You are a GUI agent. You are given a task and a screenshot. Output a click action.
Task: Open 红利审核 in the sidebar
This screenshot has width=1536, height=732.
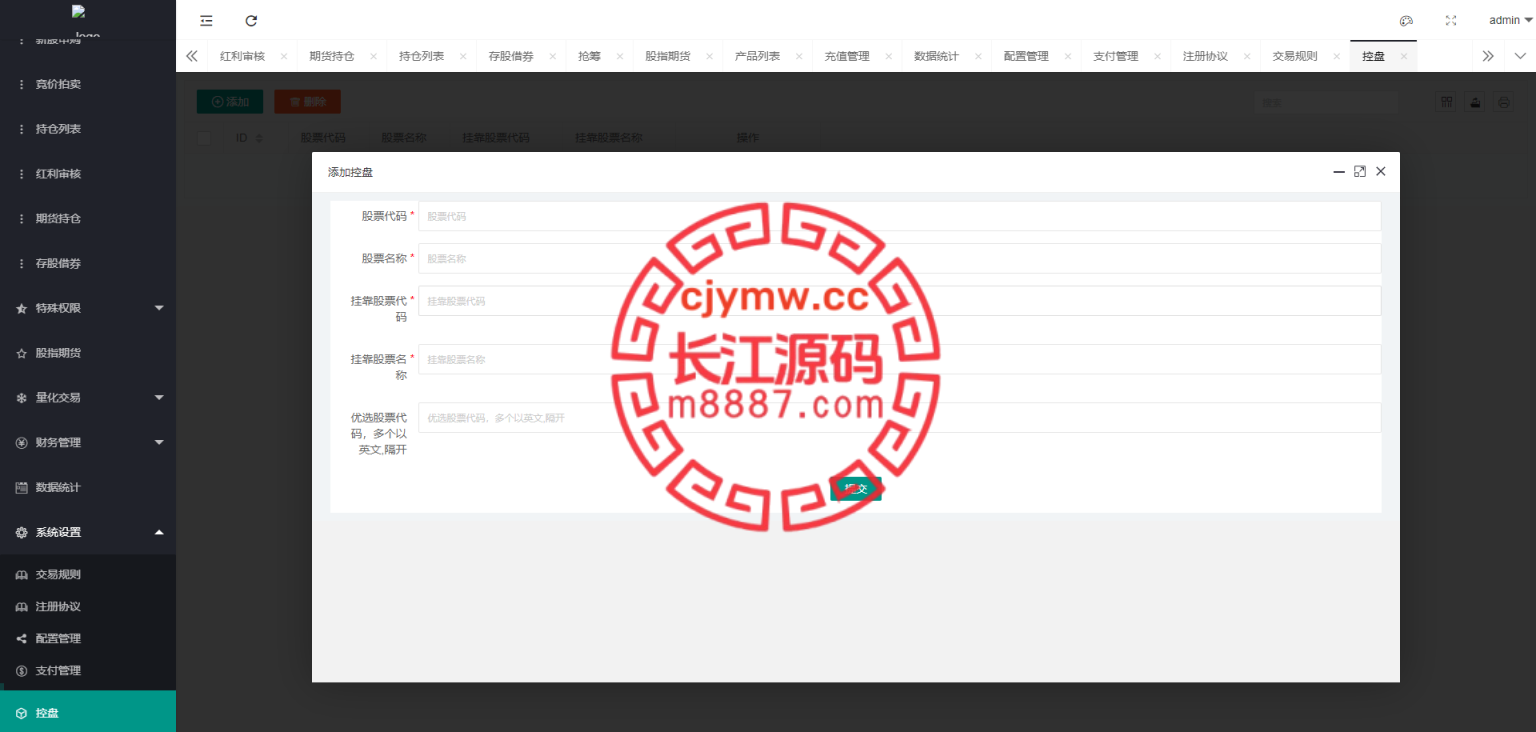88,174
